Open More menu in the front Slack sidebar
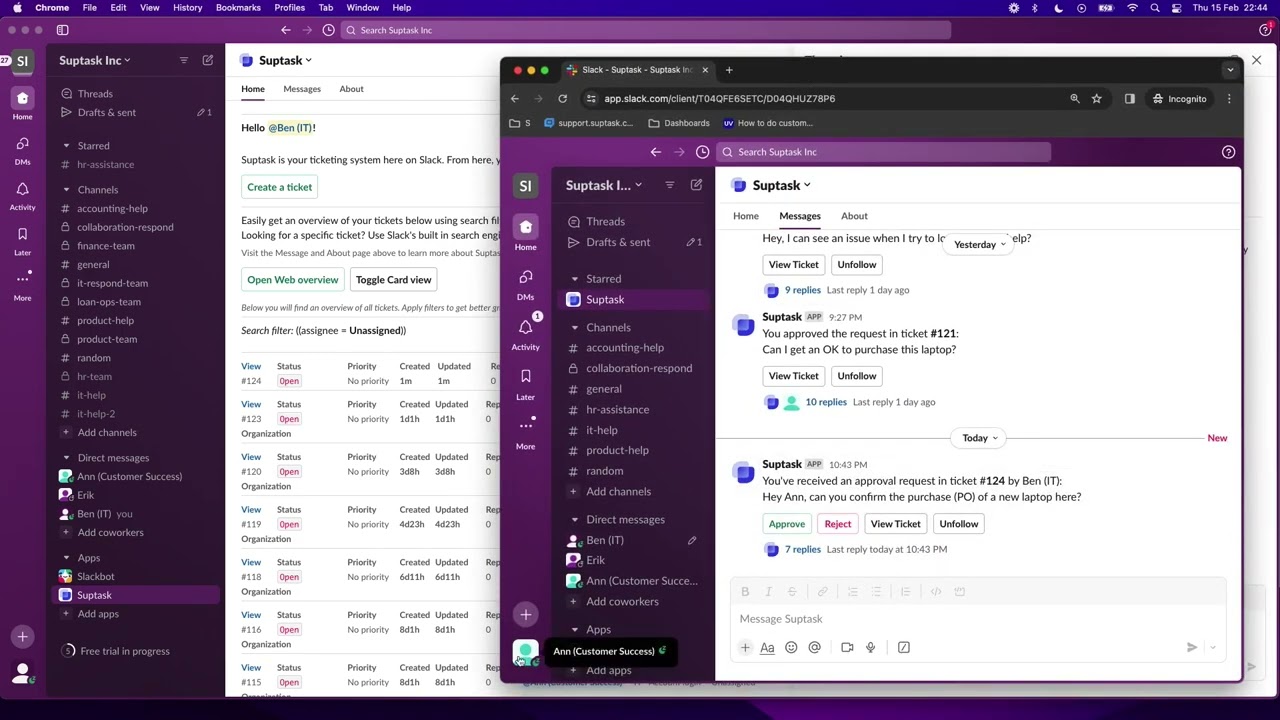Viewport: 1280px width, 720px height. click(525, 433)
